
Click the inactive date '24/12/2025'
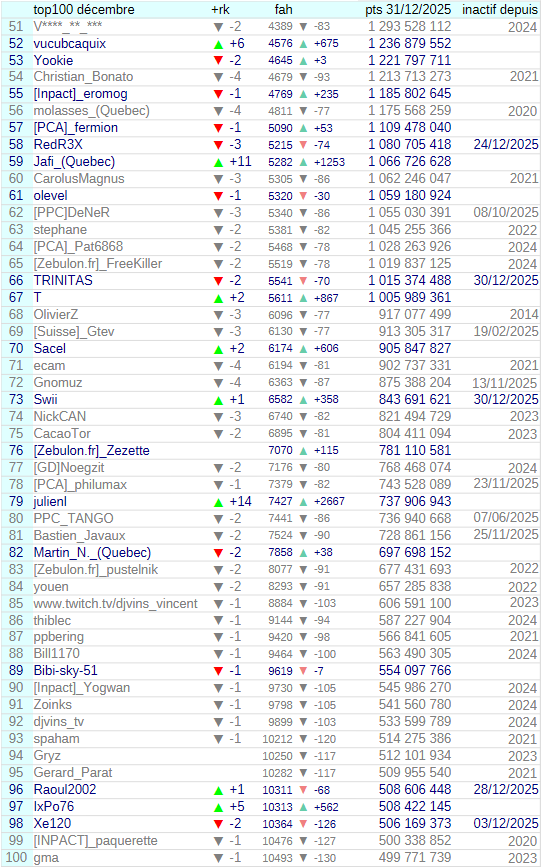point(506,144)
